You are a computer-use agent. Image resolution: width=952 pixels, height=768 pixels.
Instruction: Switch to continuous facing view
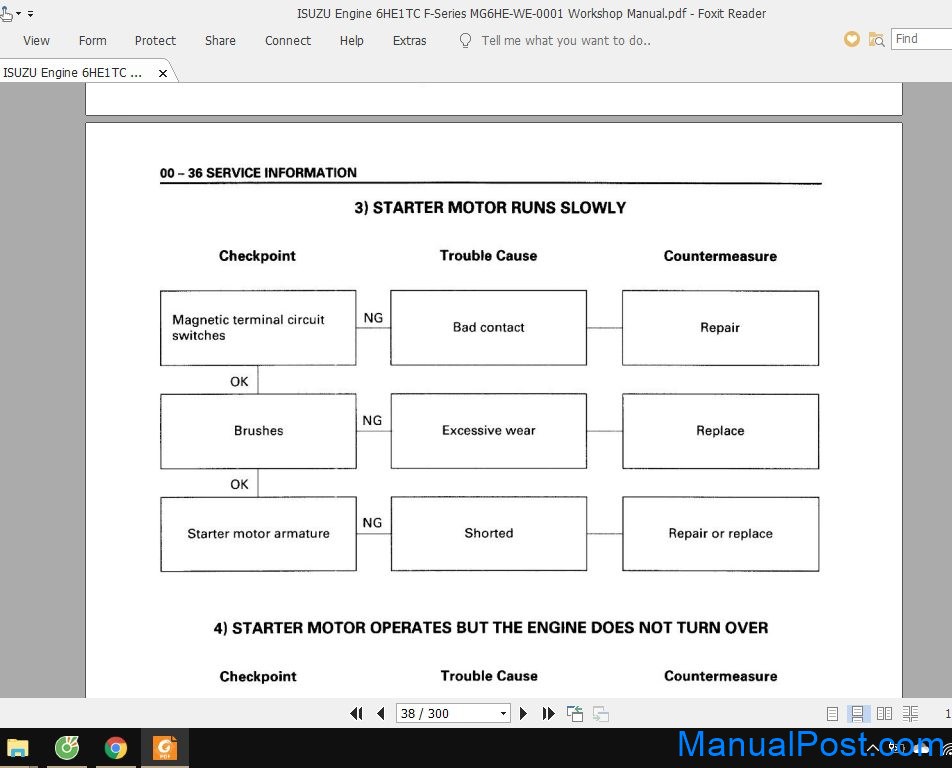(910, 714)
